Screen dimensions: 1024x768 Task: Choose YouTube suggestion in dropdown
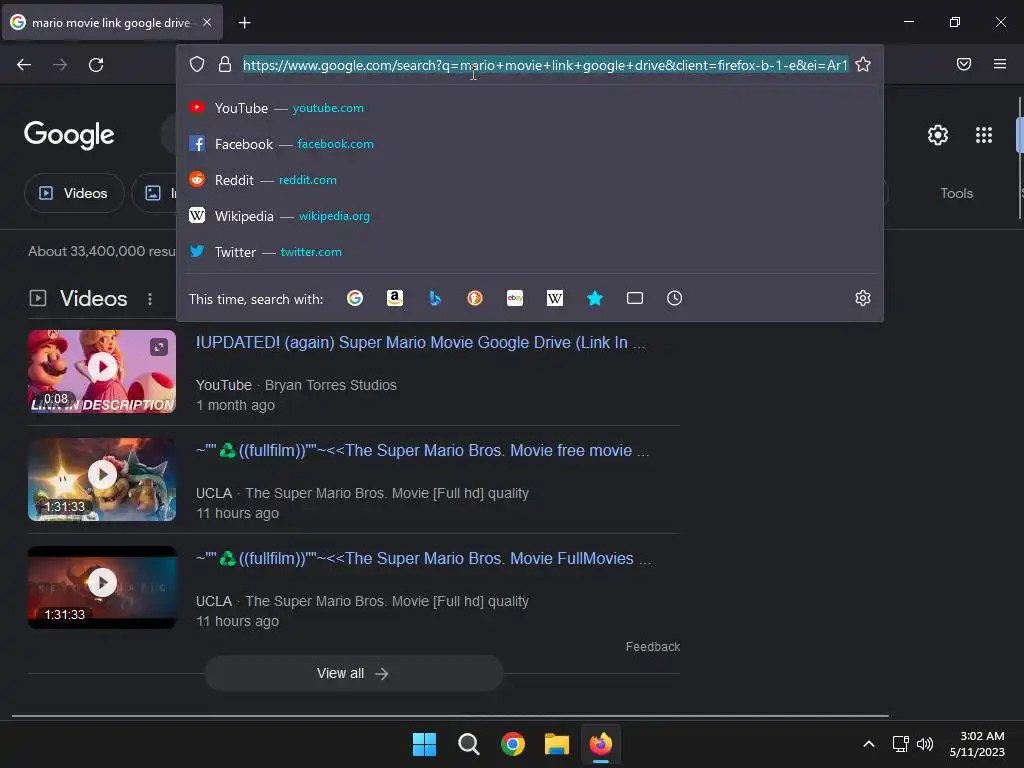[x=529, y=108]
